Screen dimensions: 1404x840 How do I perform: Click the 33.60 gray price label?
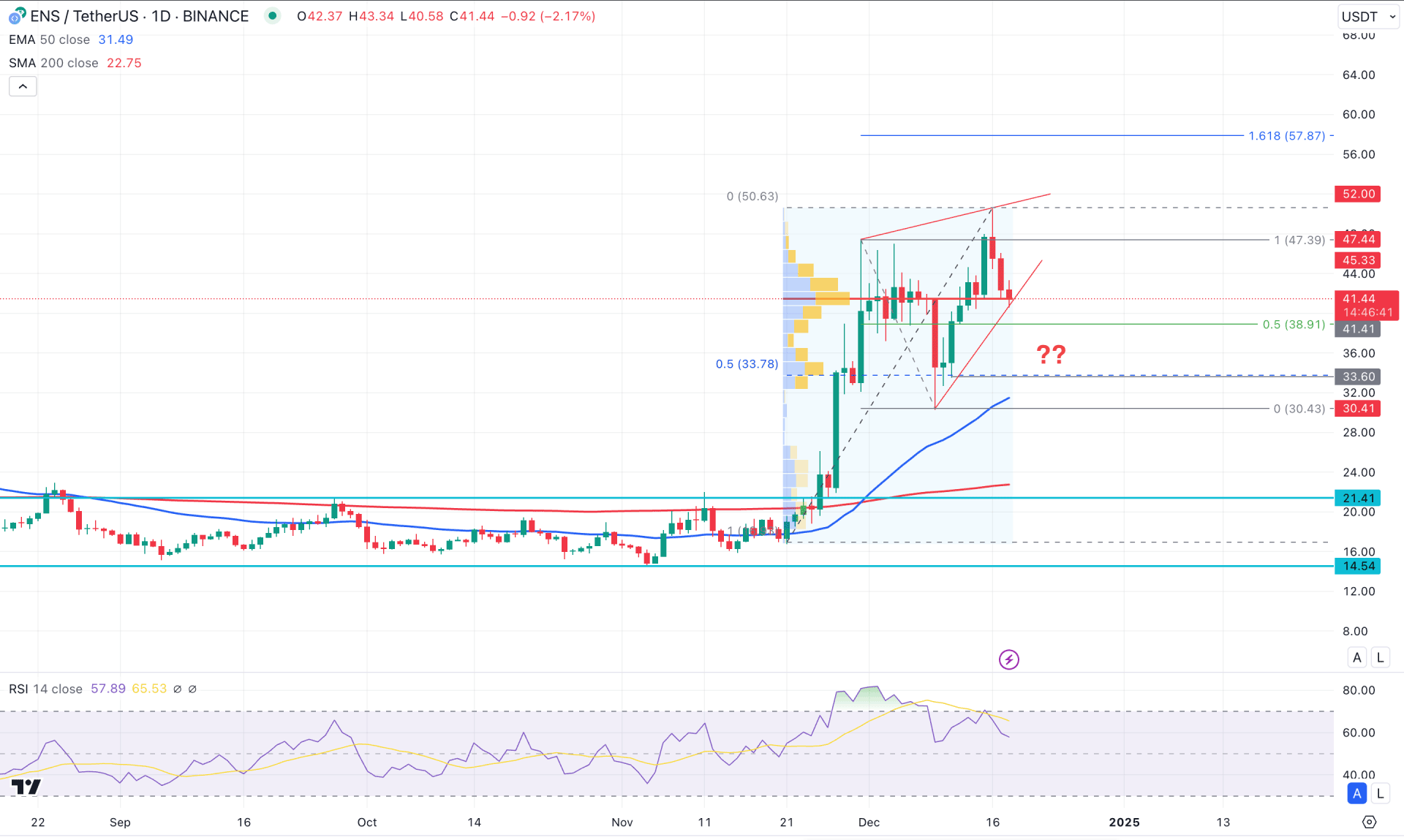1358,377
